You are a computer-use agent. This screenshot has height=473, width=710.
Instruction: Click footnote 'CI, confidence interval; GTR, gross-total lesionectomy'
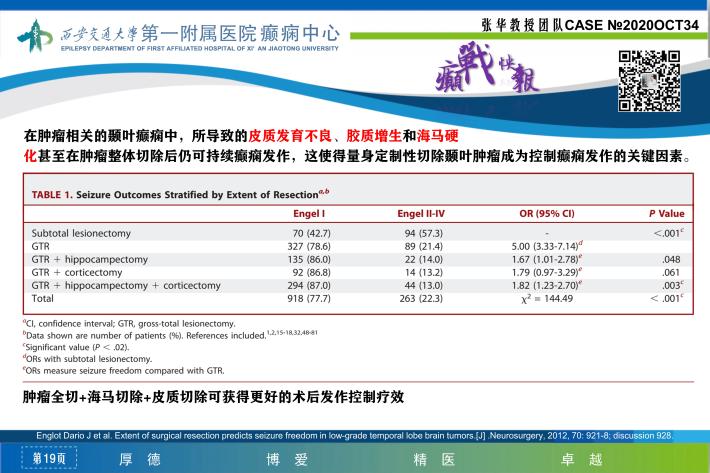tap(130, 324)
